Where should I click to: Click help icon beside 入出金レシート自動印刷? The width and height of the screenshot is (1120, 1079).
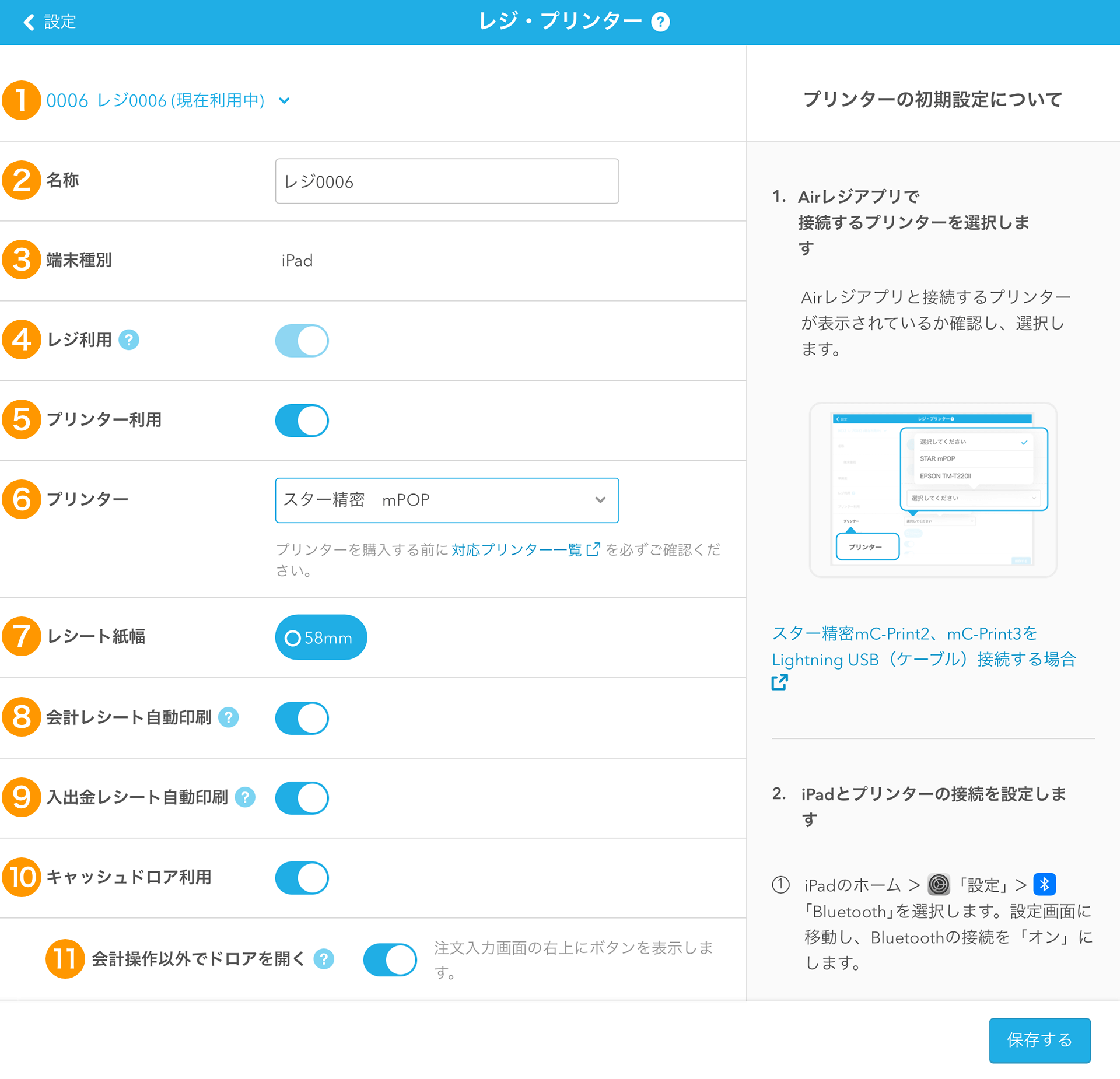coord(245,797)
